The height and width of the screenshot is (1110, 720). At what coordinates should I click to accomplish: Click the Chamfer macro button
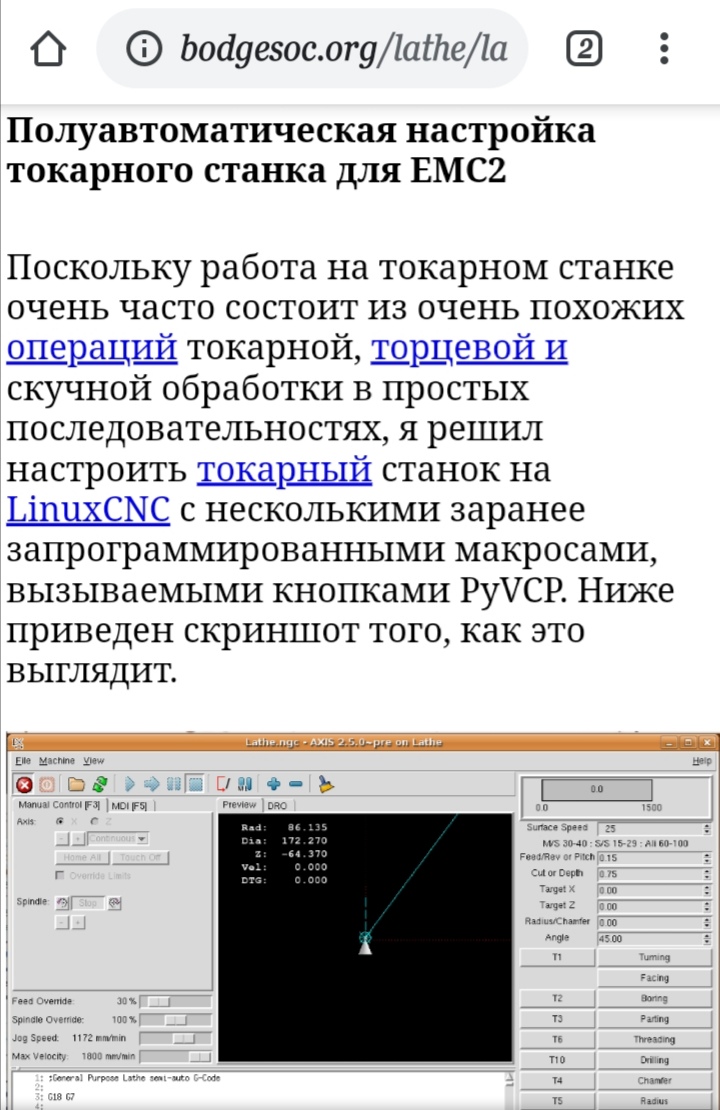[x=654, y=1080]
